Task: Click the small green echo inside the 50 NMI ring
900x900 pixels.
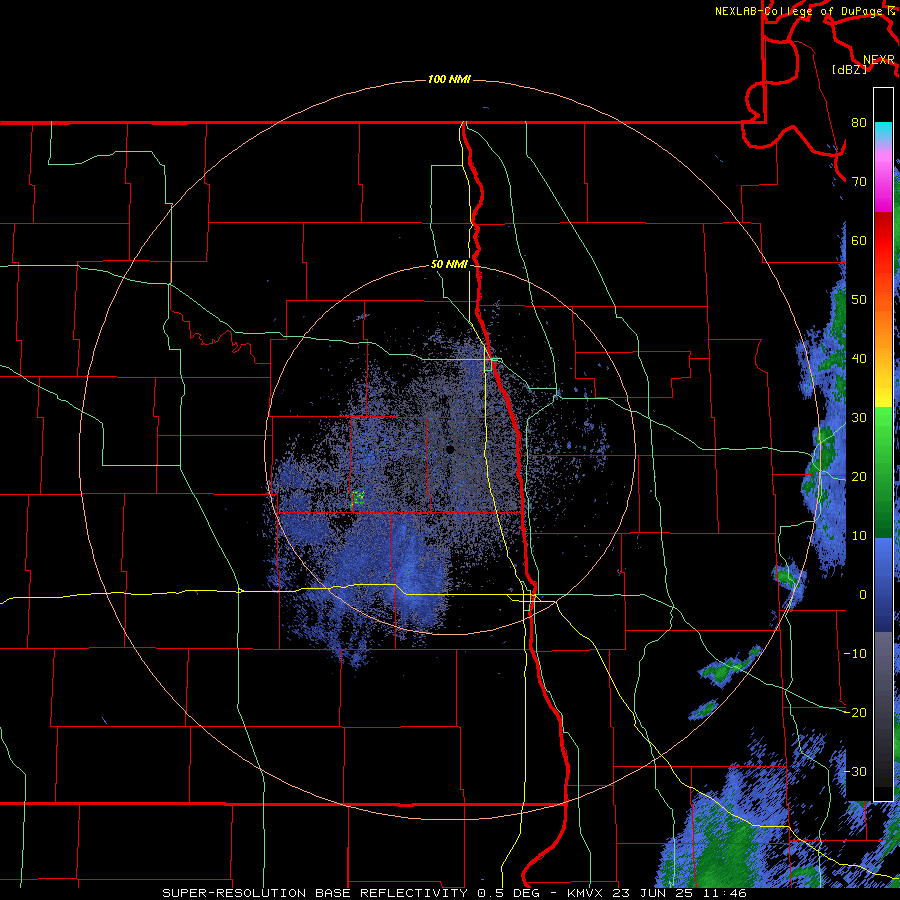Action: [x=358, y=498]
